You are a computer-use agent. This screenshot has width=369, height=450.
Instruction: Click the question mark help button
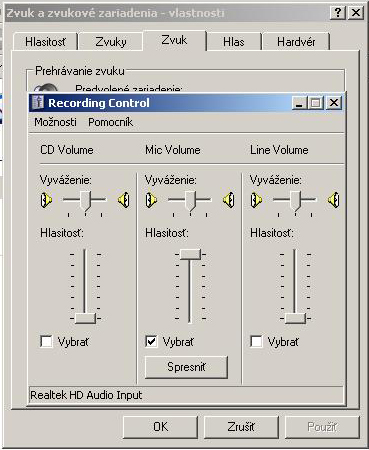pyautogui.click(x=338, y=13)
